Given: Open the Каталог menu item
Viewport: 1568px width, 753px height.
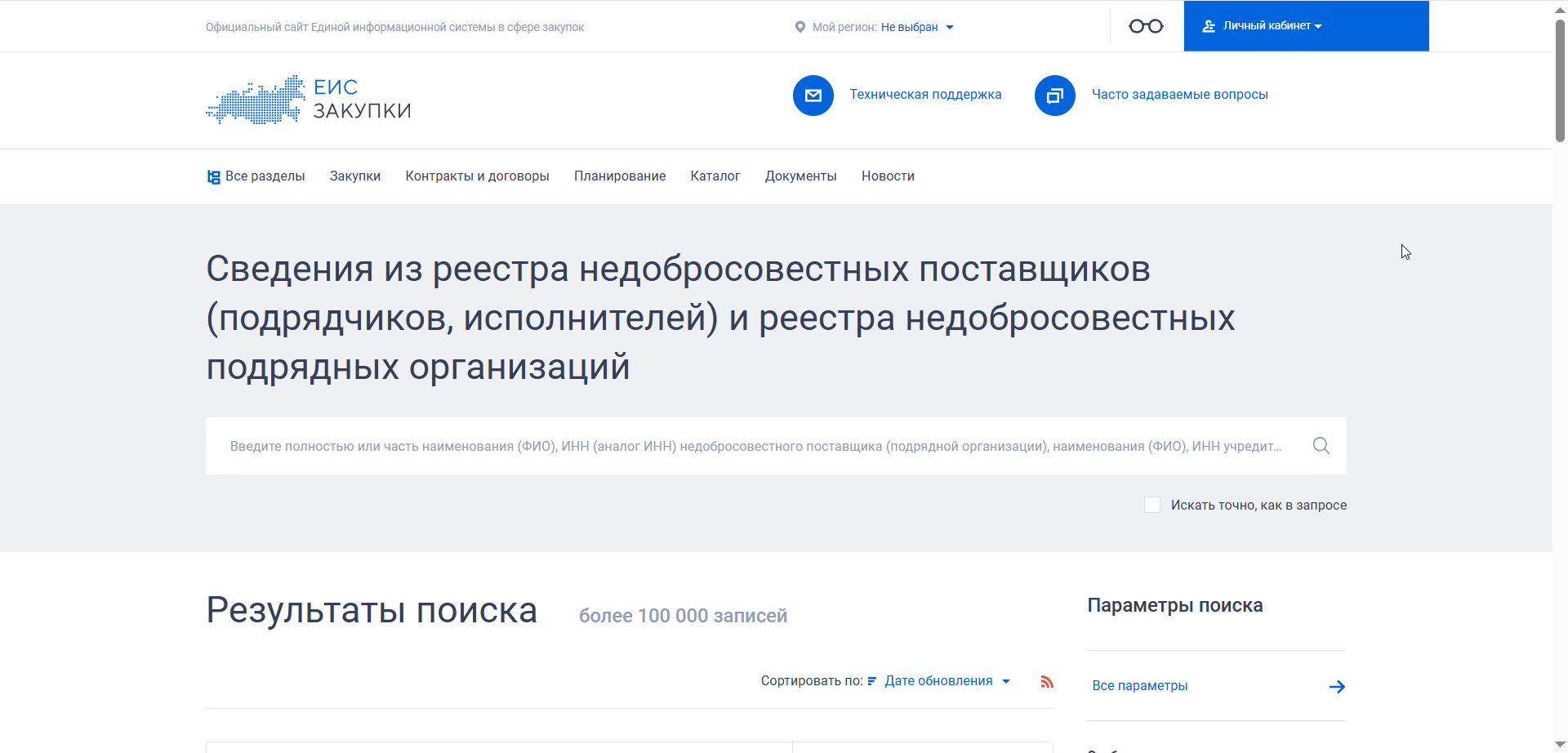Looking at the screenshot, I should [x=715, y=176].
